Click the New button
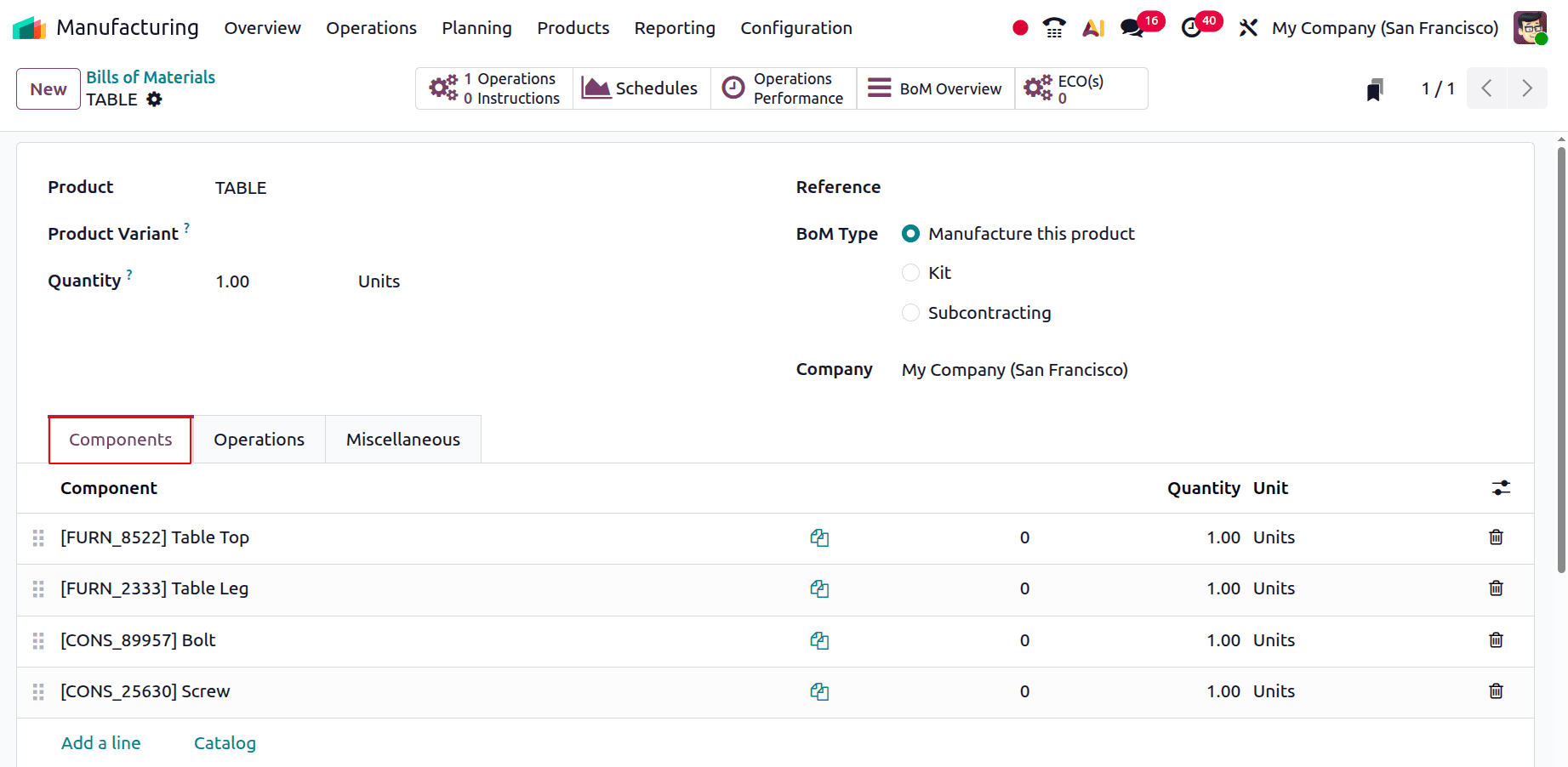The height and width of the screenshot is (767, 1568). coord(48,89)
